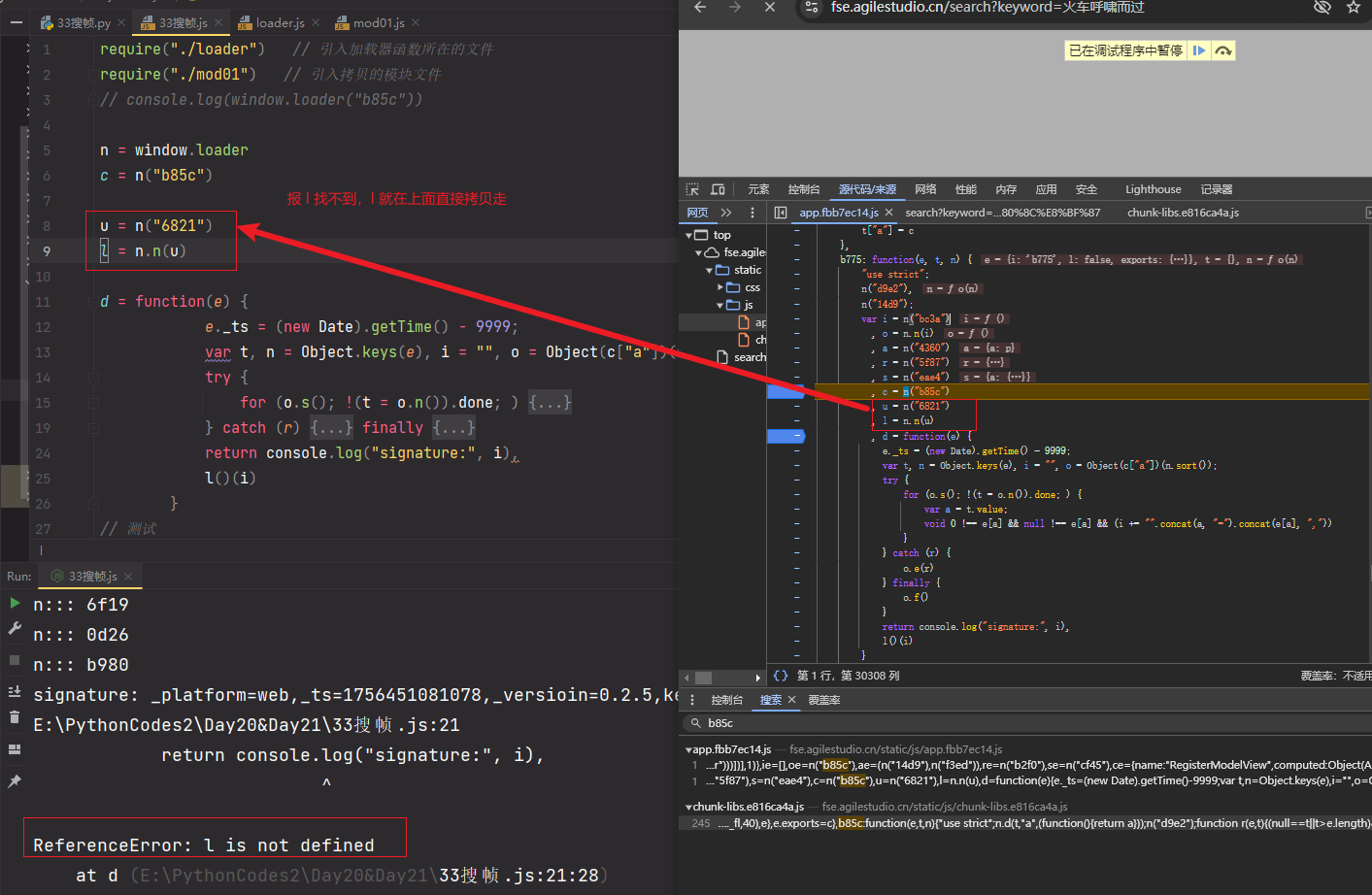
Task: Collapse the static folder
Action: [x=710, y=270]
